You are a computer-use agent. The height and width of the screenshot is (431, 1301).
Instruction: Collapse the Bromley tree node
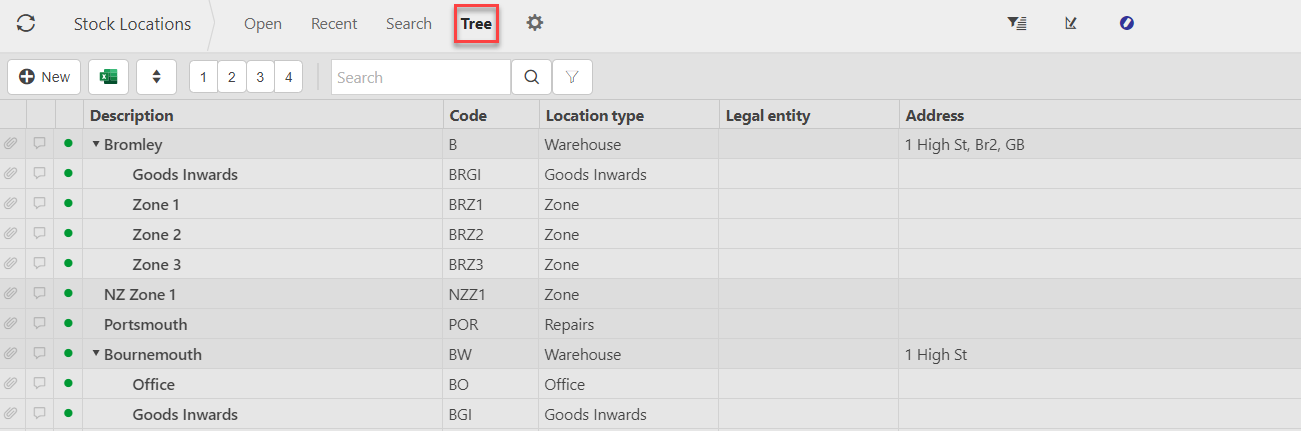pos(96,144)
